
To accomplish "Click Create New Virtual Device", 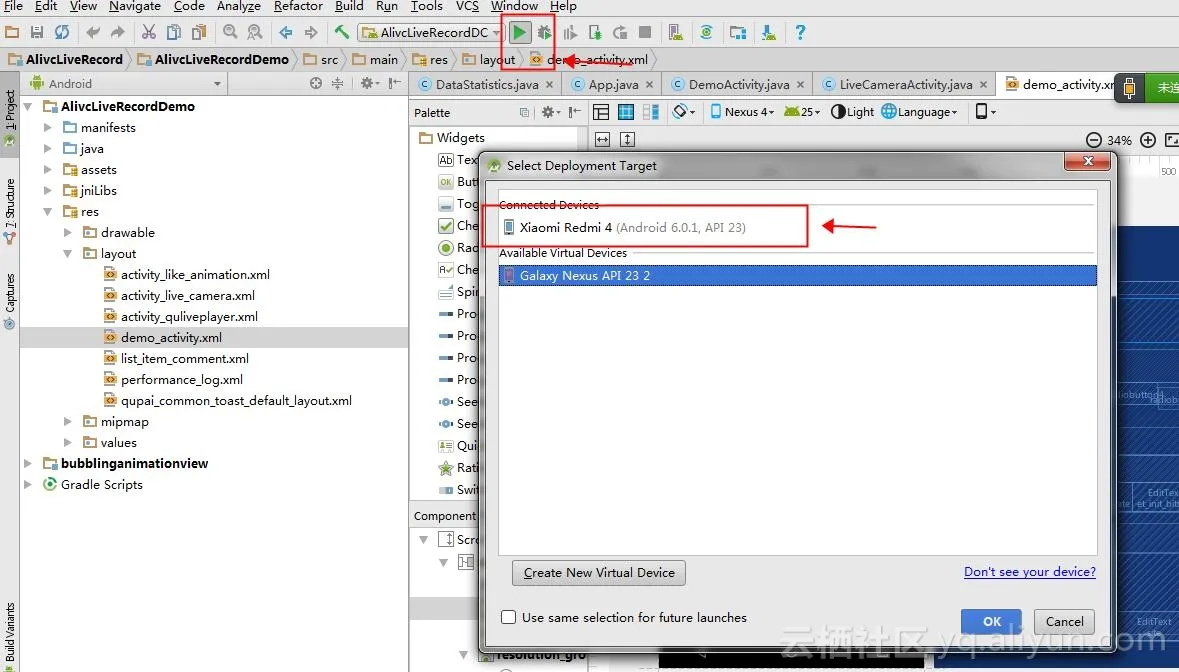I will pos(599,573).
